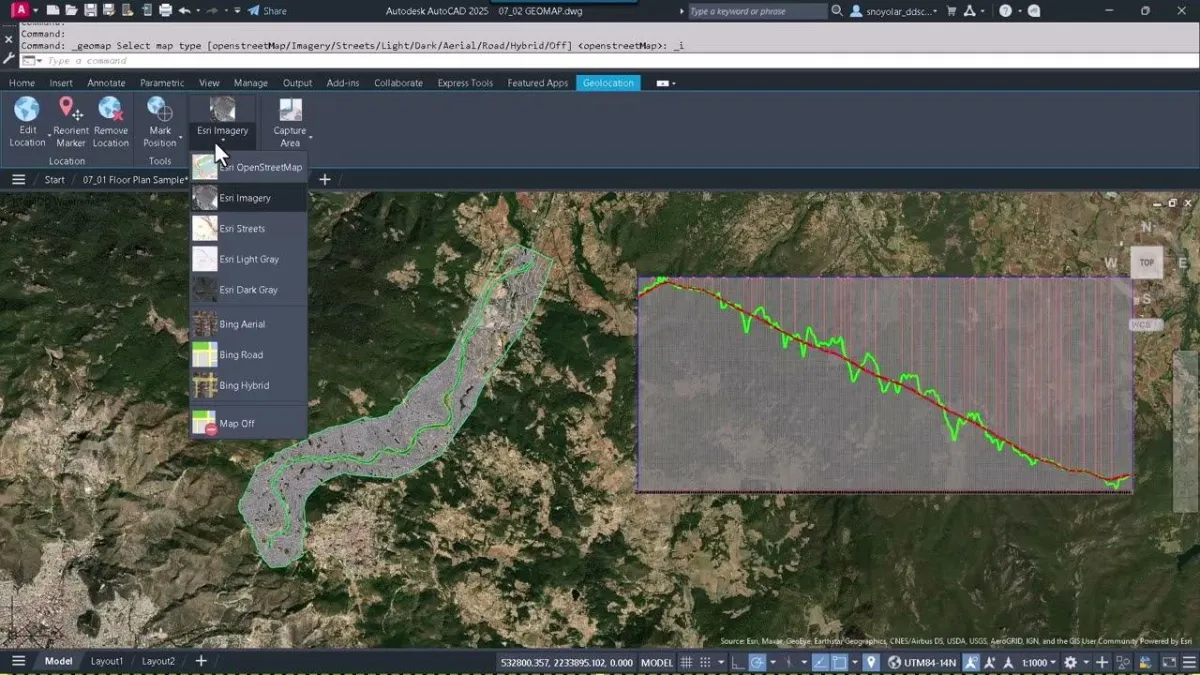Screen dimensions: 1200x675
Task: Click the search magnifier icon
Action: coord(836,11)
